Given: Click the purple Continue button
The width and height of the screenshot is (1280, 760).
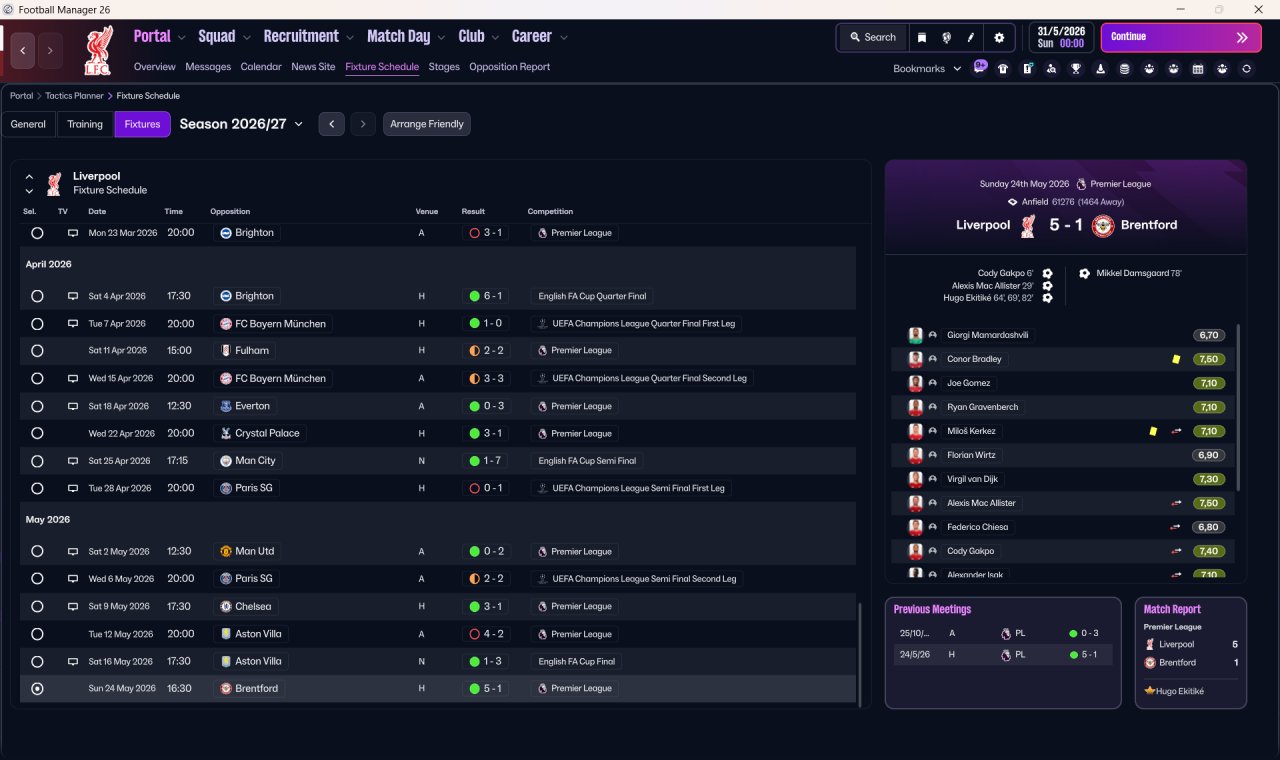Looking at the screenshot, I should [x=1181, y=38].
